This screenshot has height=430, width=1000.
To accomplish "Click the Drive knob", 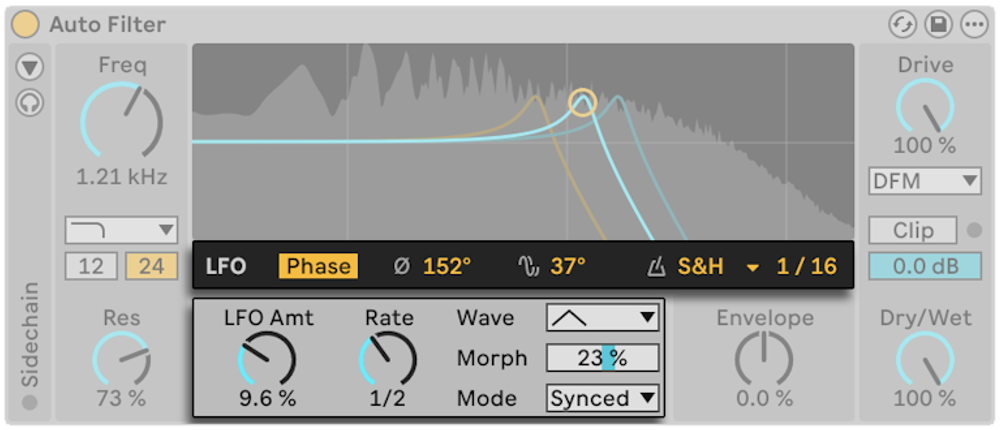I will [925, 106].
